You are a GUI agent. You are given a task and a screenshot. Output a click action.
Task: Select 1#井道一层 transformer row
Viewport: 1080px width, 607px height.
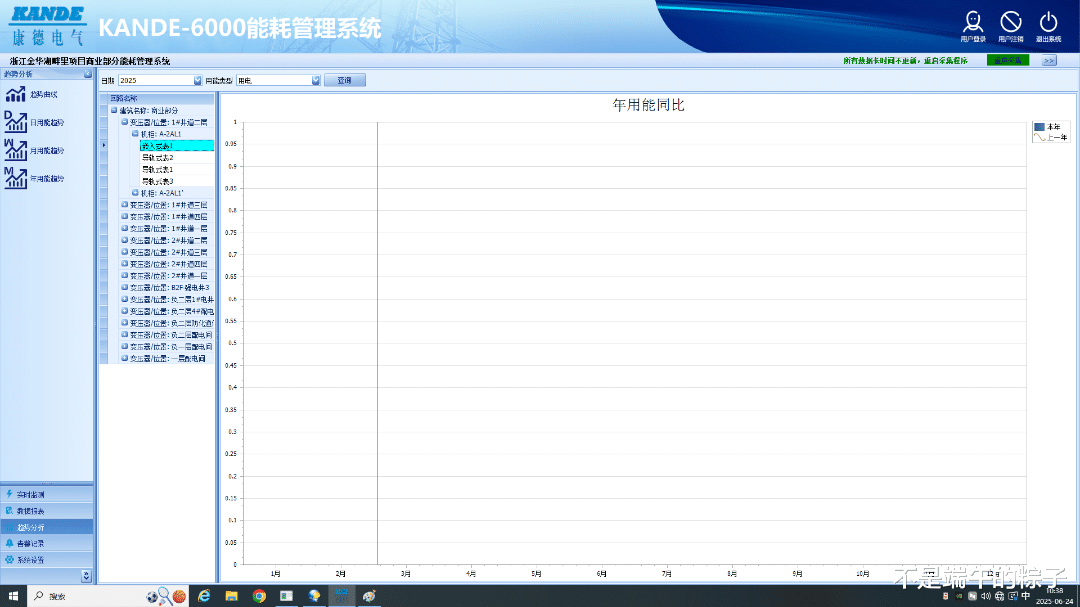click(x=169, y=229)
